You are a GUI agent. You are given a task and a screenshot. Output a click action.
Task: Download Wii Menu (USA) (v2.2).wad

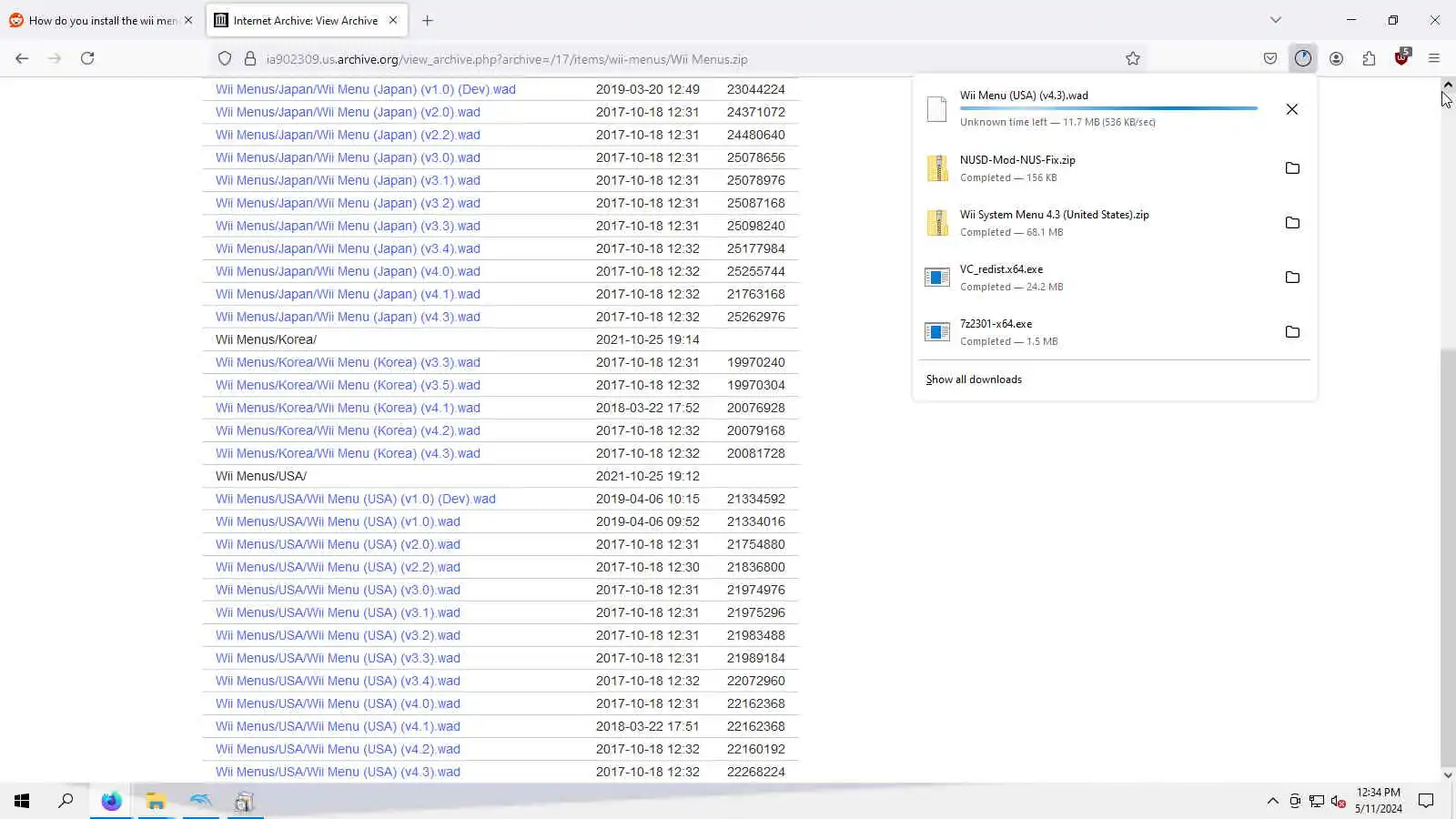coord(338,567)
